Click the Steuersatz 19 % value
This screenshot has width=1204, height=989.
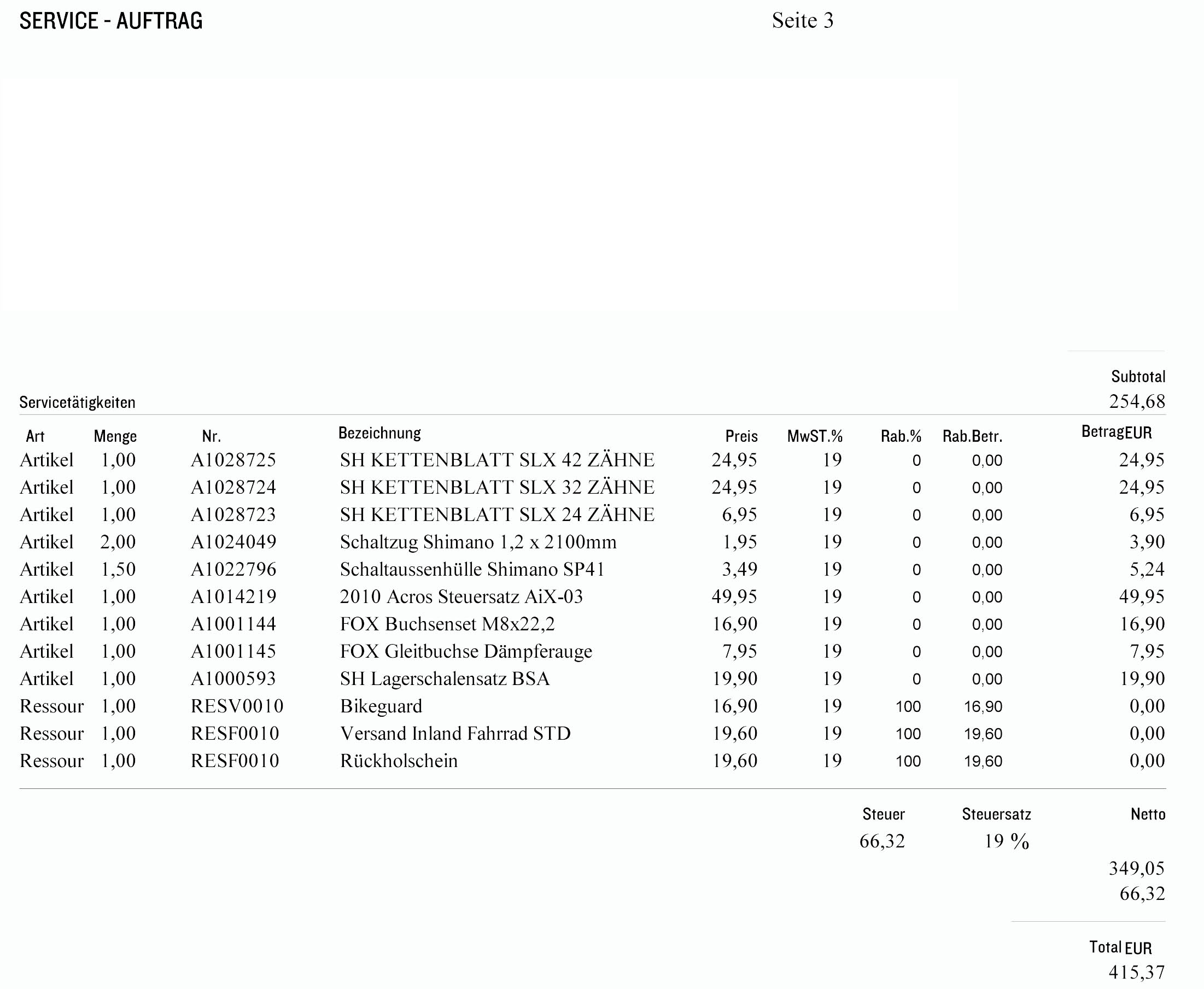pyautogui.click(x=1006, y=841)
